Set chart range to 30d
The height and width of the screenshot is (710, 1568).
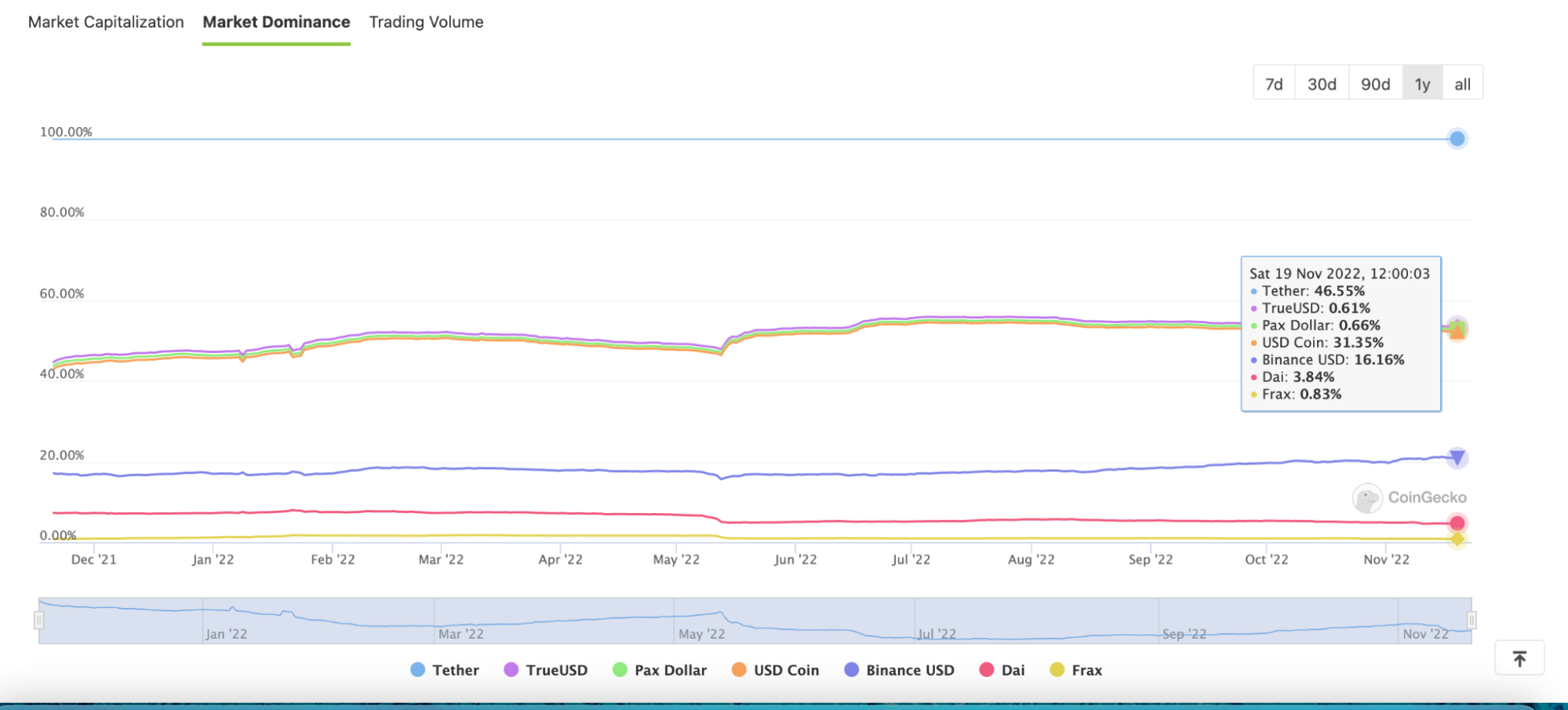[1322, 83]
